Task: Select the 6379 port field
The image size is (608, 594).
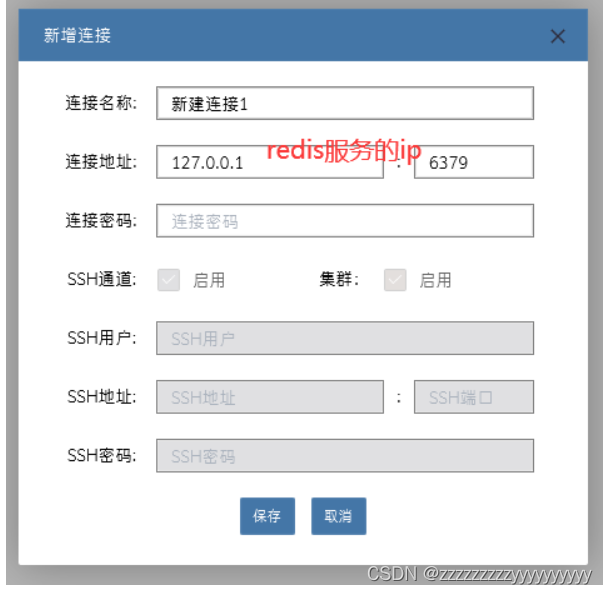Action: (x=473, y=162)
